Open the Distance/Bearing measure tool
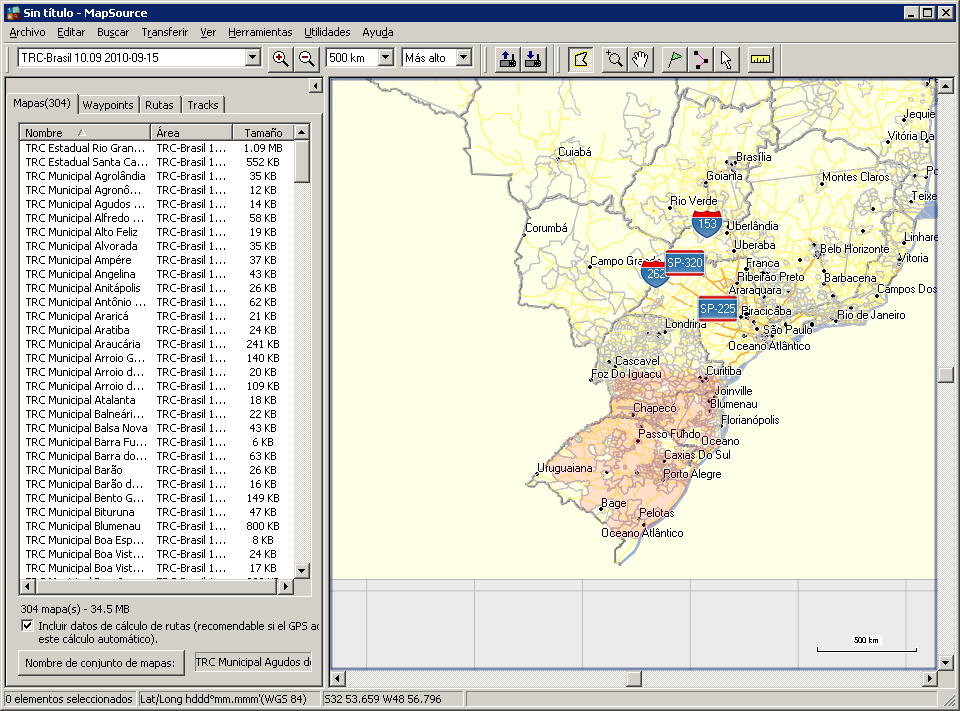This screenshot has width=960, height=711. (x=759, y=58)
